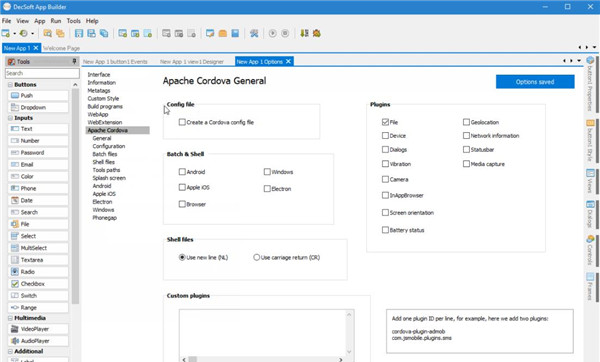Click the Save floppy disk icon
The height and width of the screenshot is (362, 600).
pos(79,34)
